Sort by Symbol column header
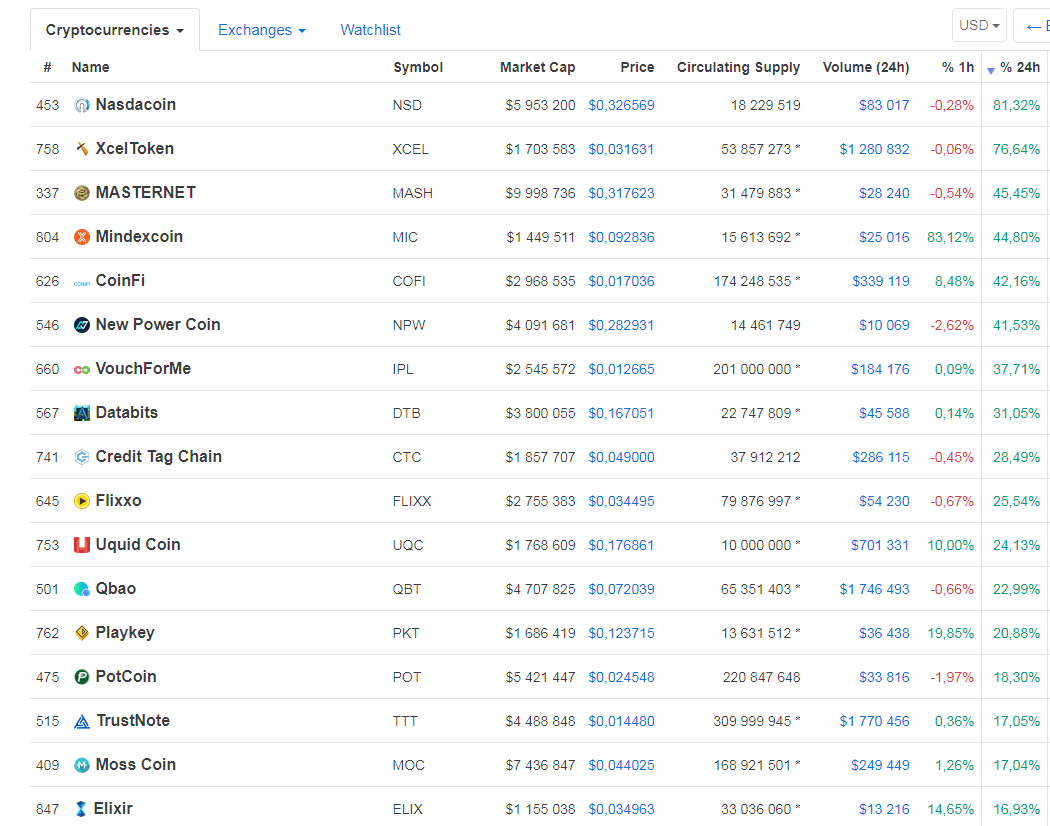The image size is (1050, 826). pos(418,67)
